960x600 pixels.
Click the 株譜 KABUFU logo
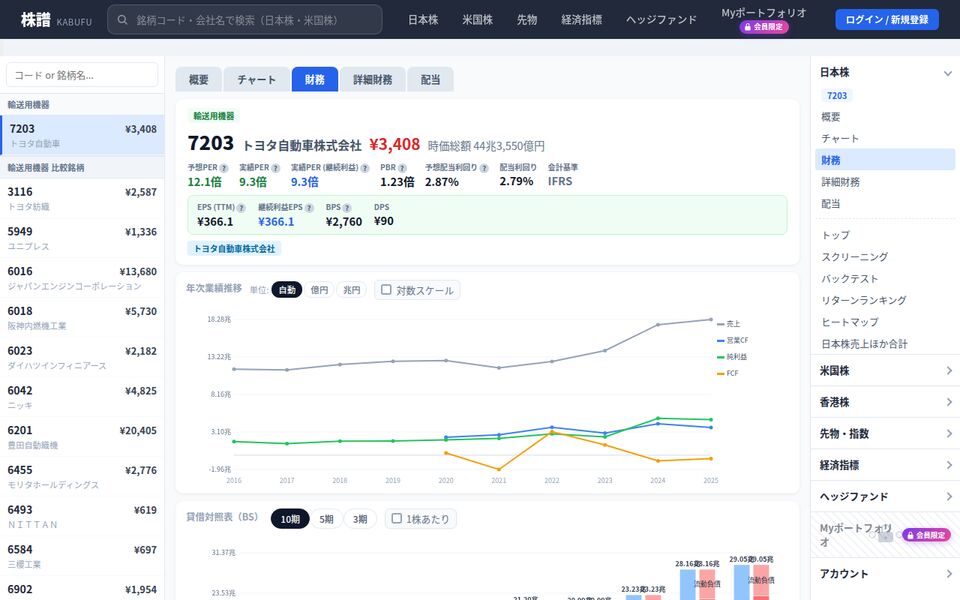pos(56,20)
